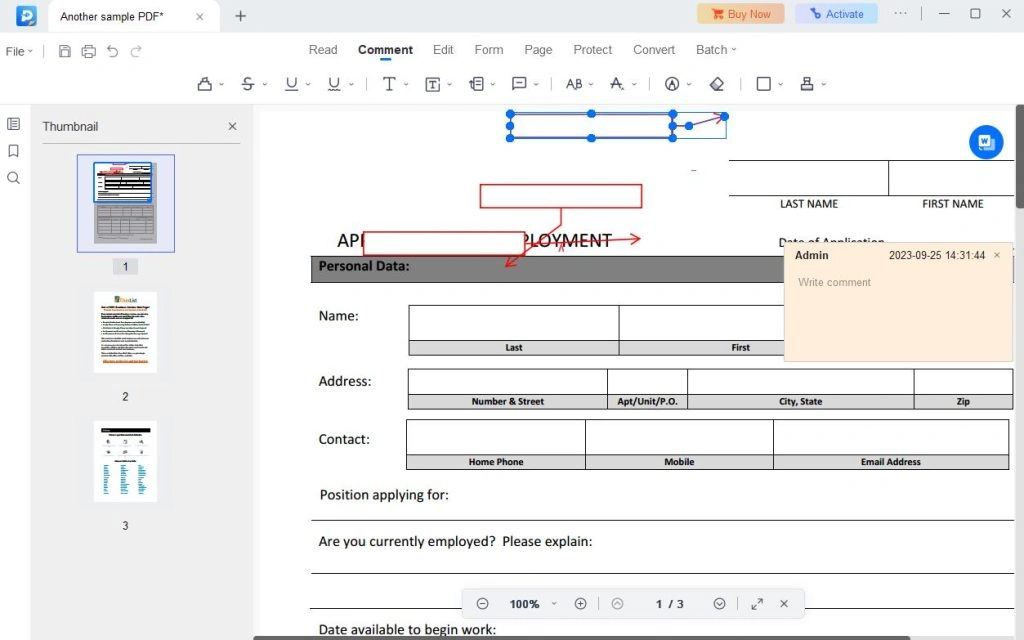The image size is (1024, 640).
Task: Enter fullscreen view mode
Action: pos(757,603)
